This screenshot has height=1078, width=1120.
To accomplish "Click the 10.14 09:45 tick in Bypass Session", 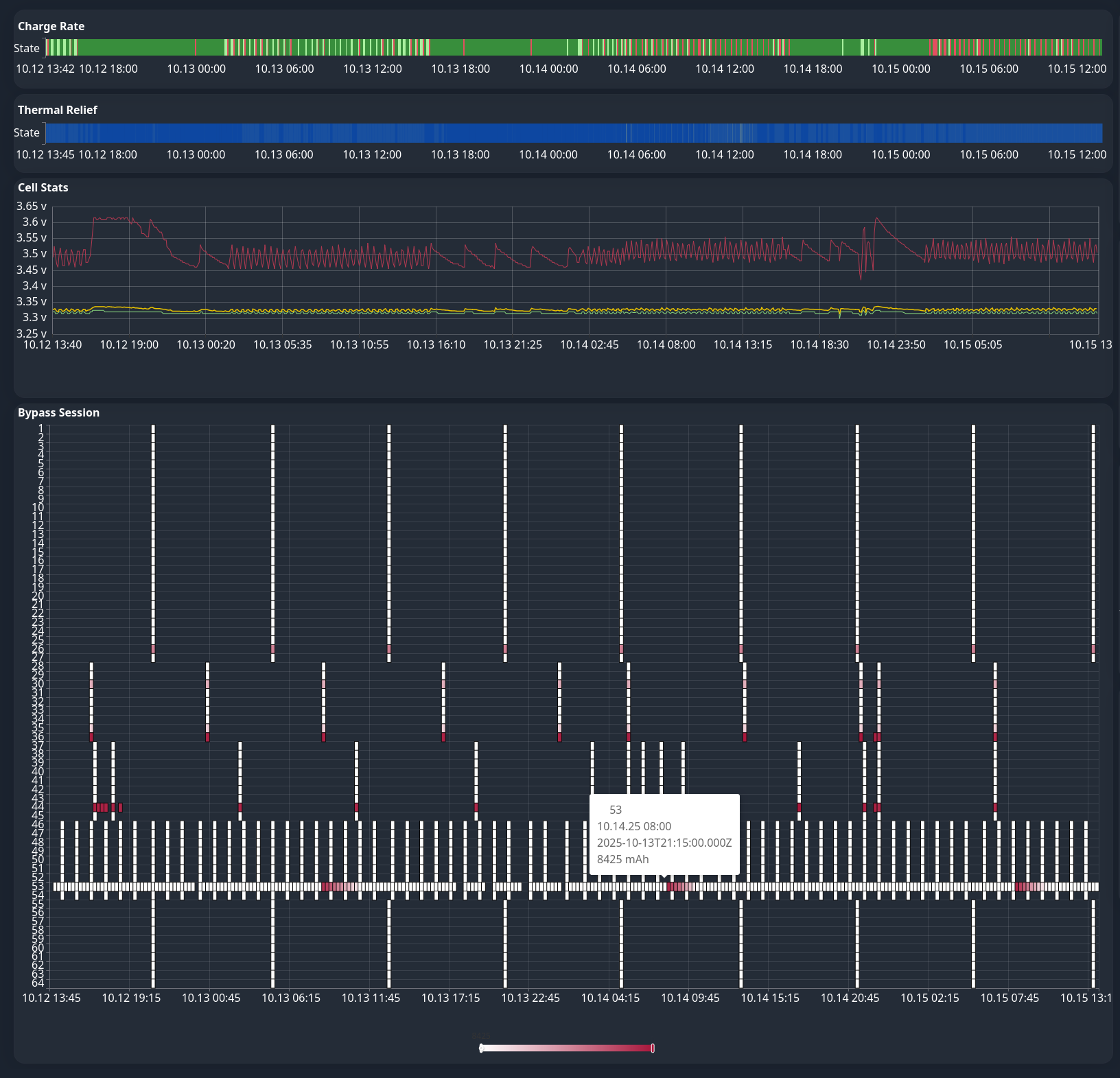I will [690, 998].
